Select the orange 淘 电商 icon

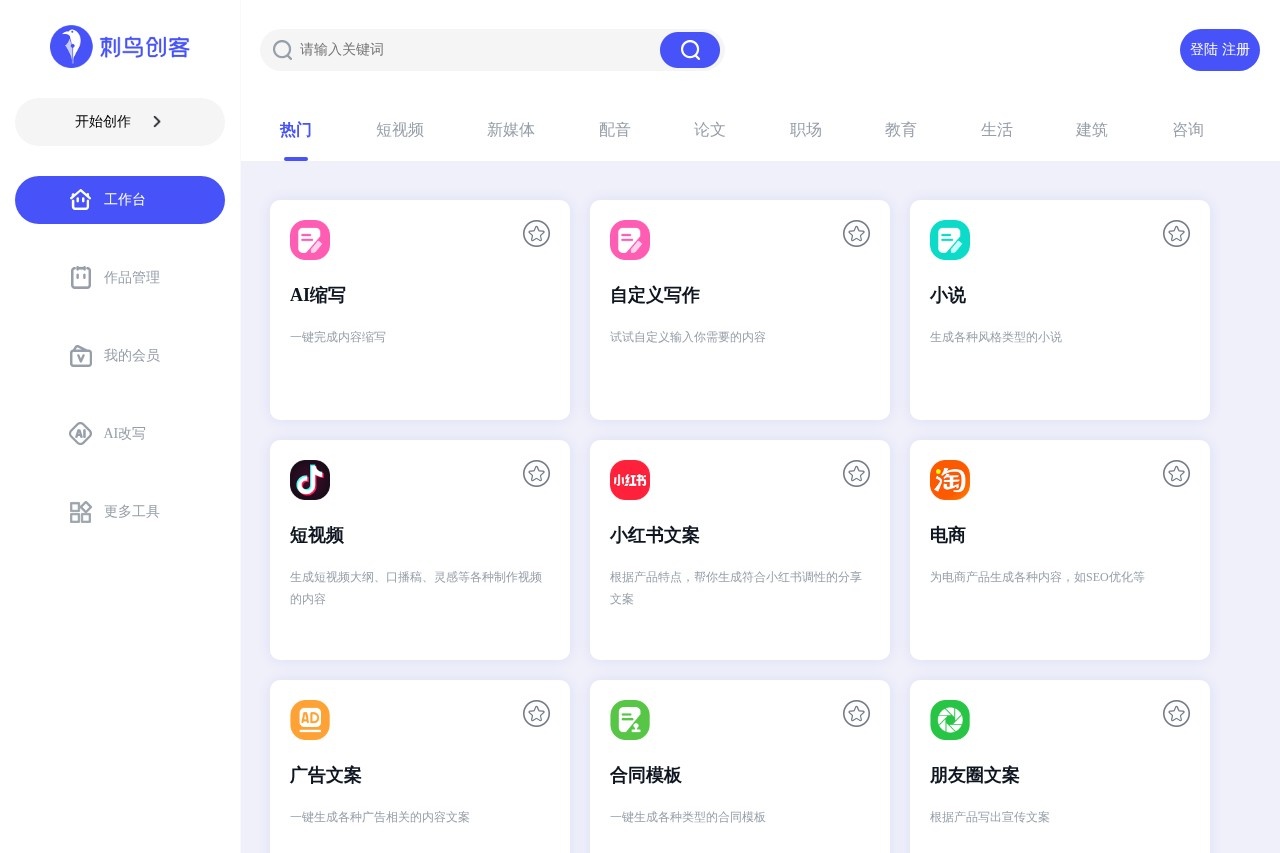tap(950, 480)
